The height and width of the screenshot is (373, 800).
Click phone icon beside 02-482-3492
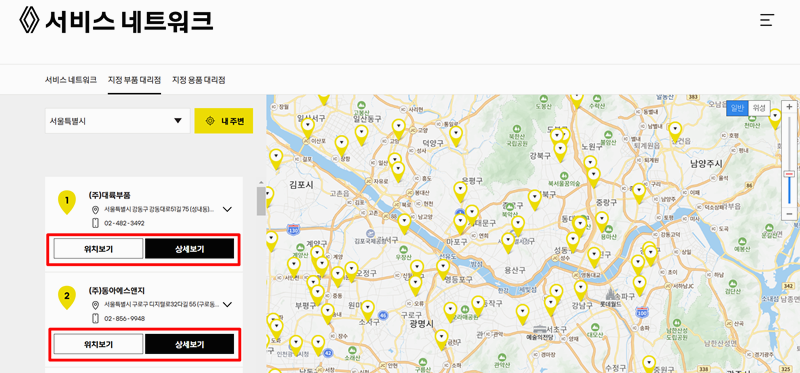95,223
